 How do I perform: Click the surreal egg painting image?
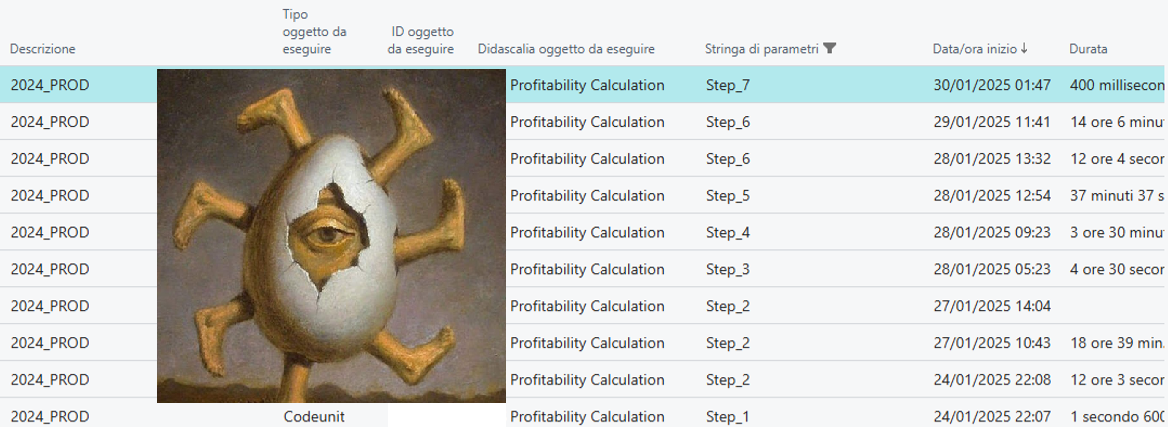331,235
